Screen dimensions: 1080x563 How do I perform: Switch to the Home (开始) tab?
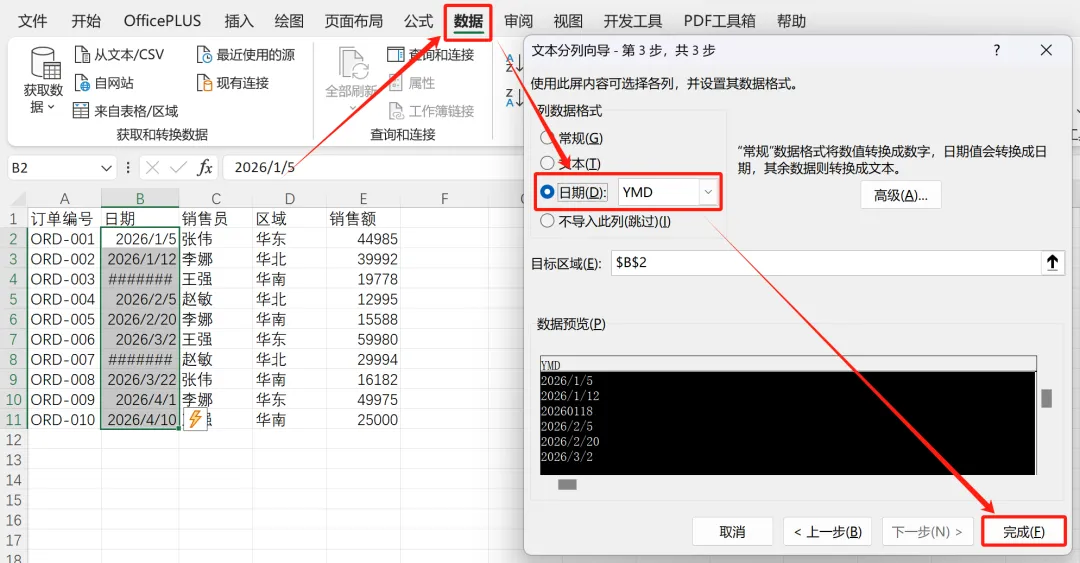[86, 21]
